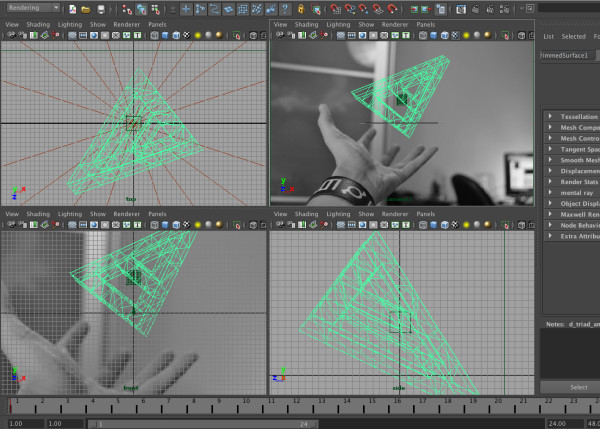Screen dimensions: 600x429
Task: Expand the Mesh Controls section
Action: 572,138
